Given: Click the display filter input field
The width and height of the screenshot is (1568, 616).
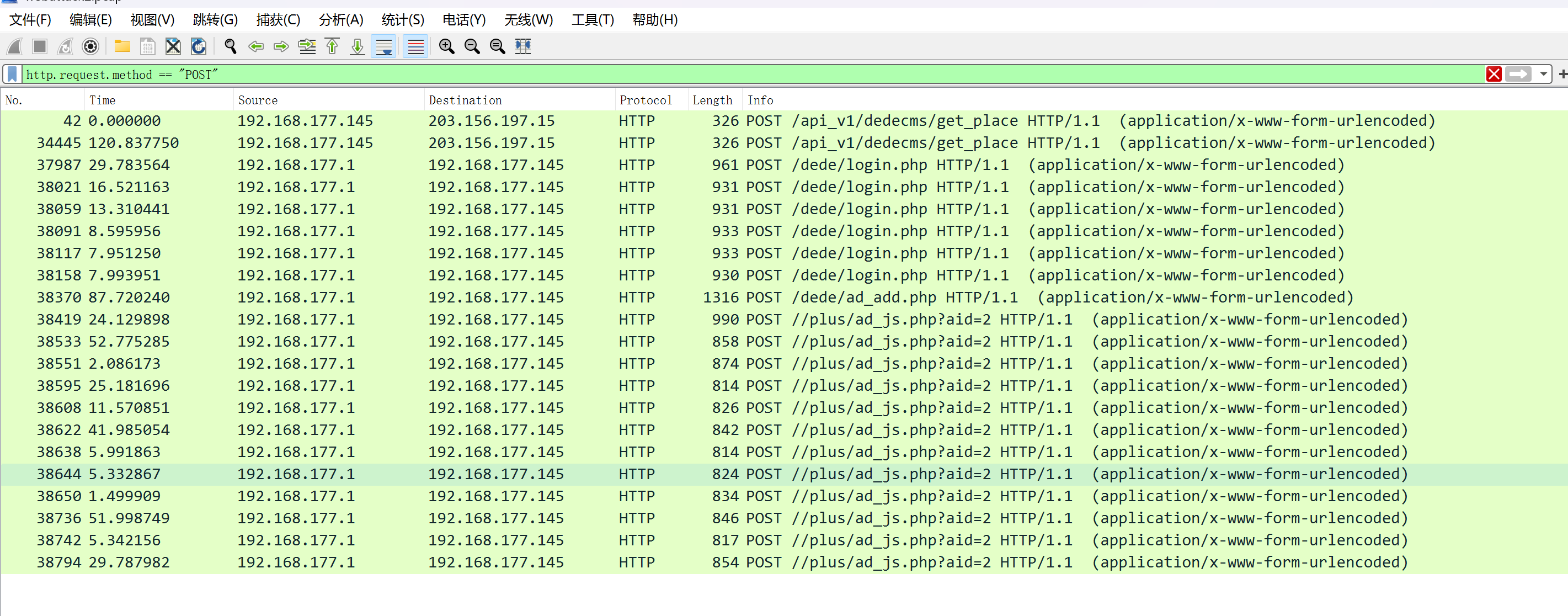Looking at the screenshot, I should pos(754,75).
